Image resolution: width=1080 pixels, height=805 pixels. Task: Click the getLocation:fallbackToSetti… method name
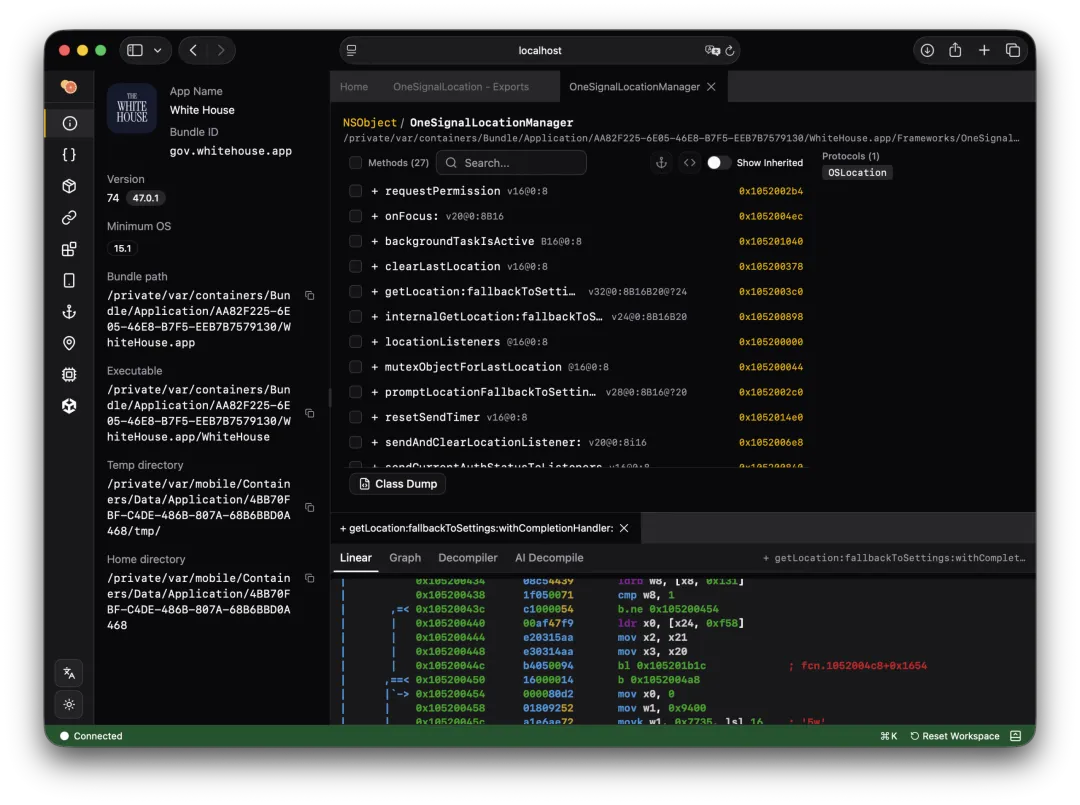480,291
